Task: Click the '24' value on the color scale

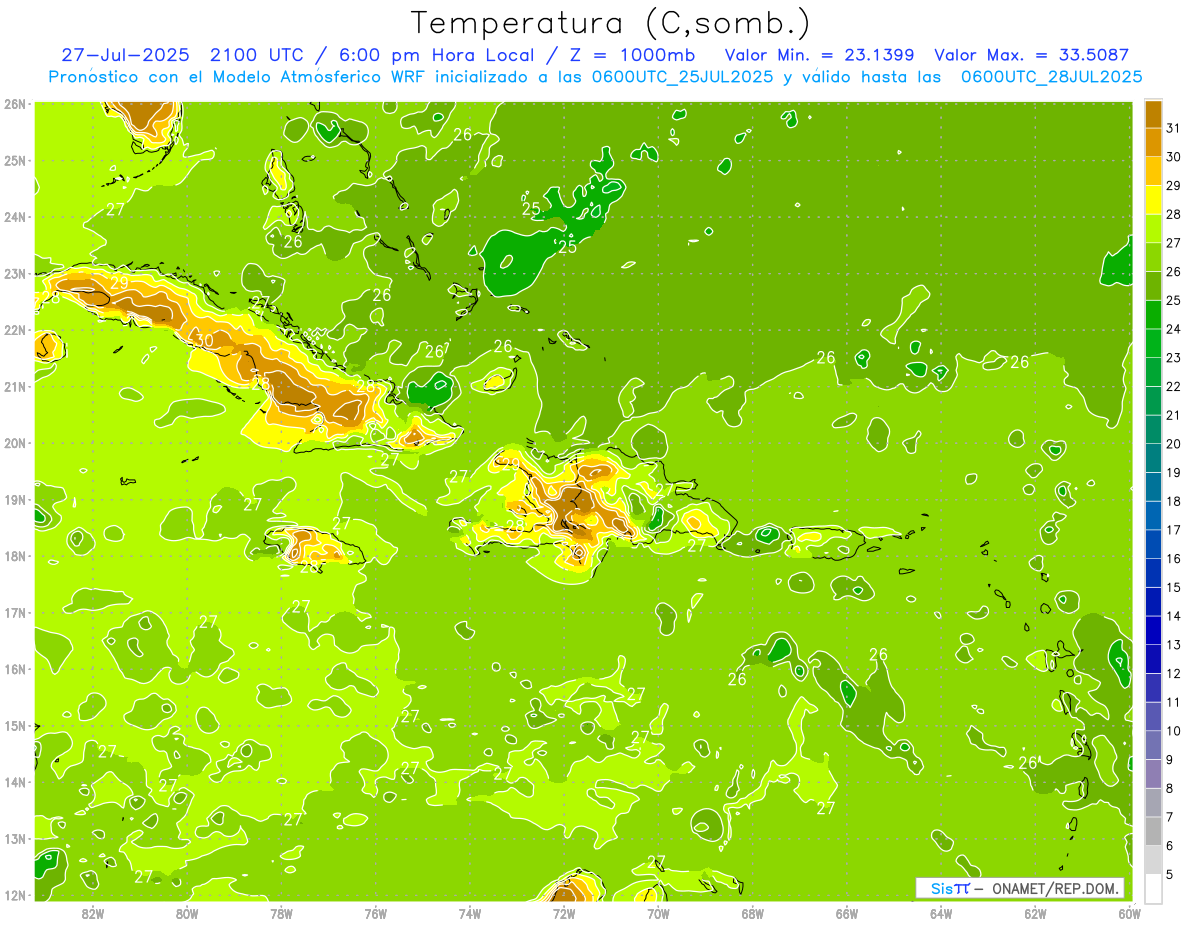Action: (x=1173, y=329)
